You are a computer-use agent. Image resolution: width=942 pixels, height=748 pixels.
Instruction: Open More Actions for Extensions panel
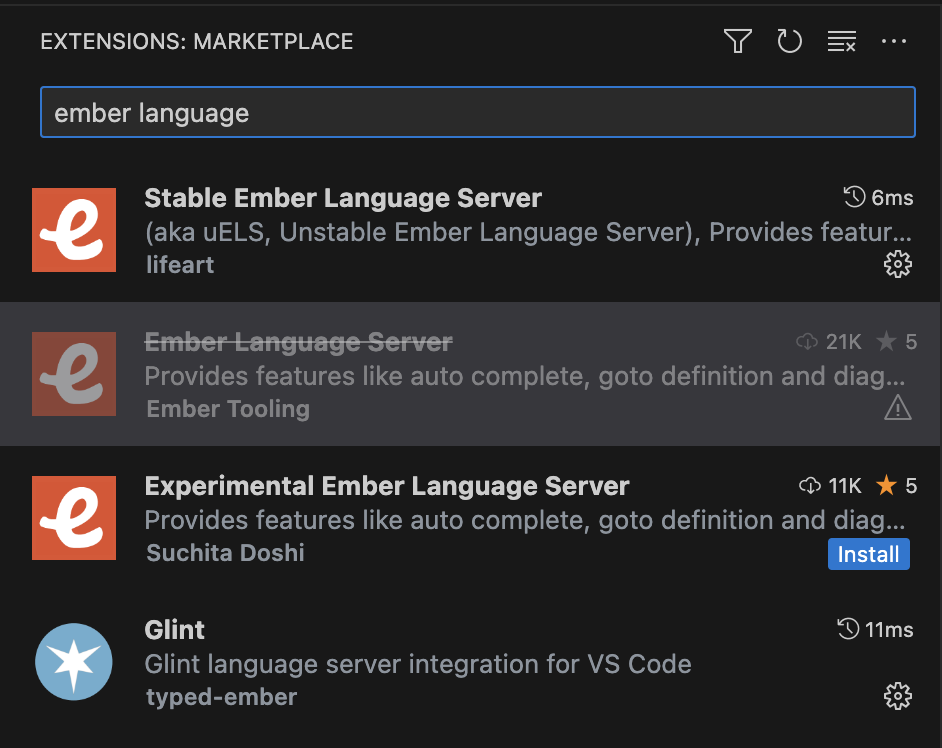point(894,41)
